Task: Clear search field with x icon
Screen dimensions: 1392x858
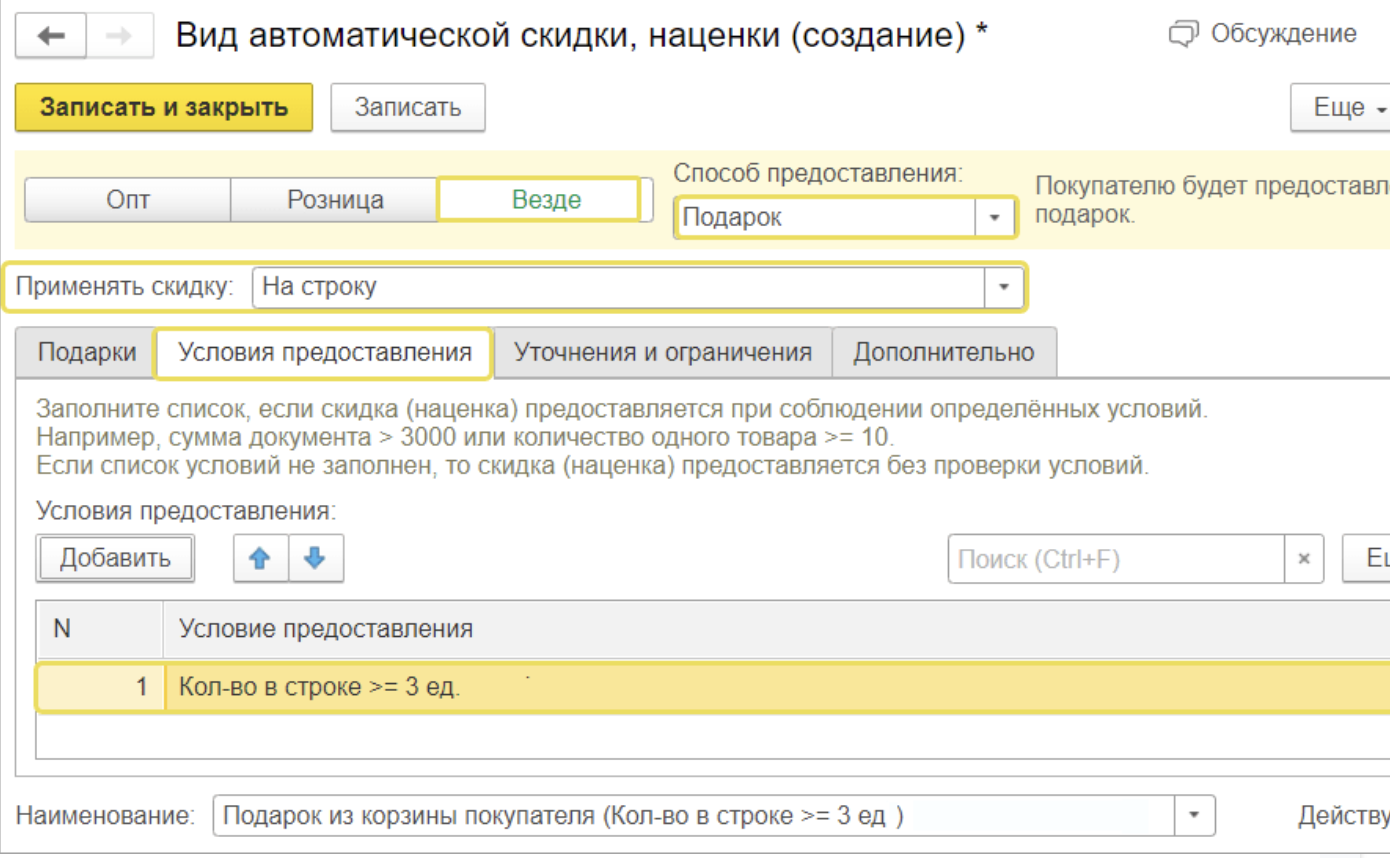Action: pyautogui.click(x=1304, y=559)
